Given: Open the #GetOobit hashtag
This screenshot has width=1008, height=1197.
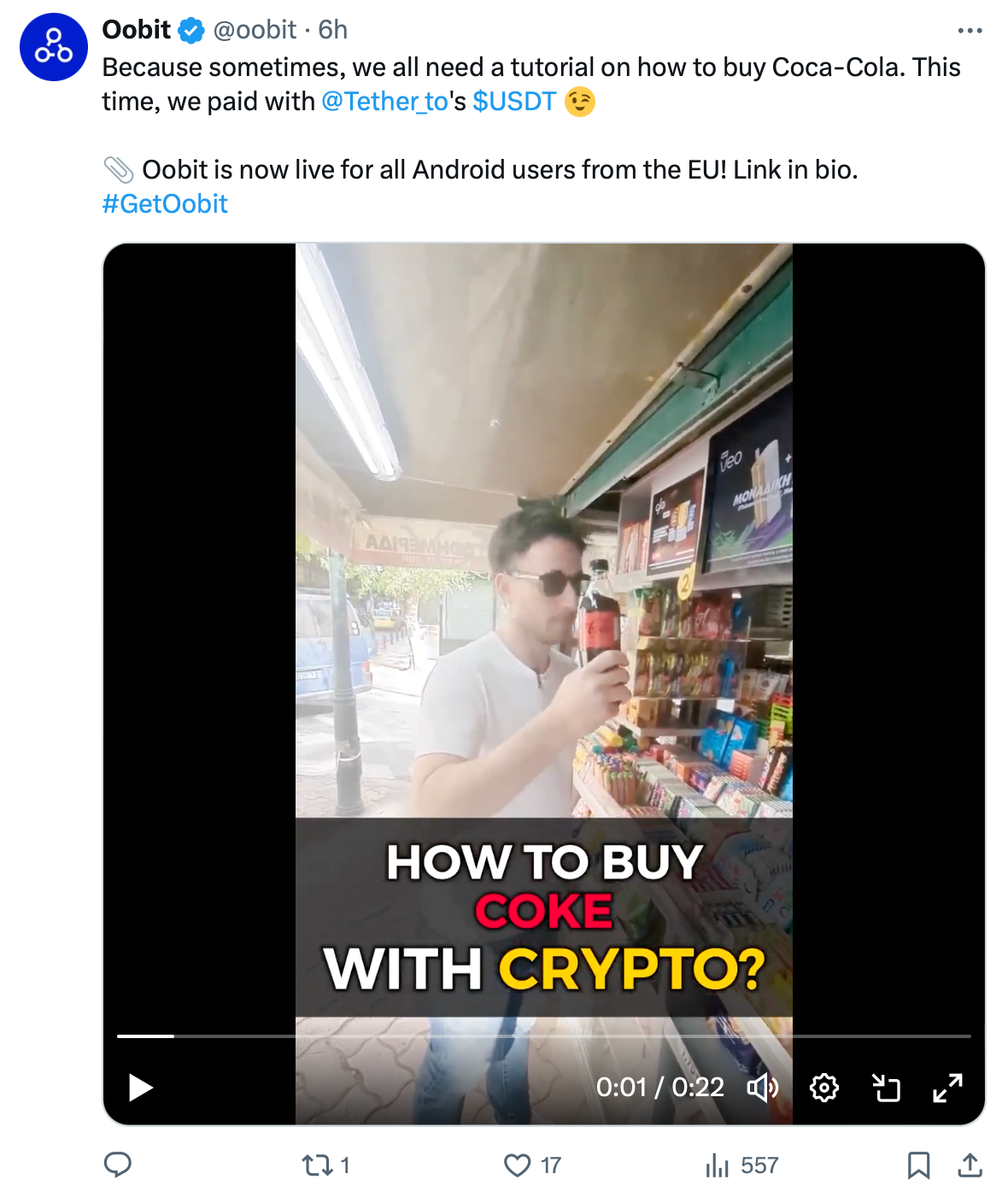Looking at the screenshot, I should point(165,204).
